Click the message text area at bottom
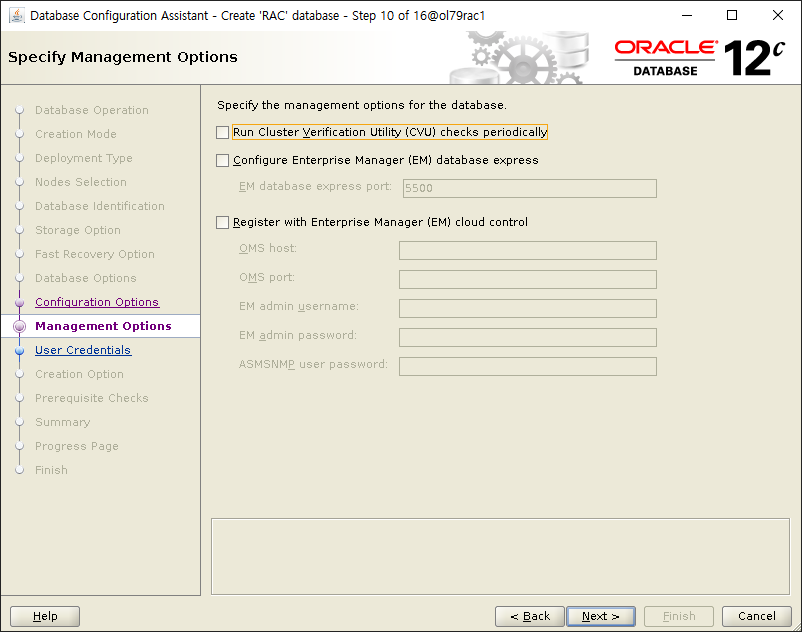Screen dimensions: 802x632 500,556
